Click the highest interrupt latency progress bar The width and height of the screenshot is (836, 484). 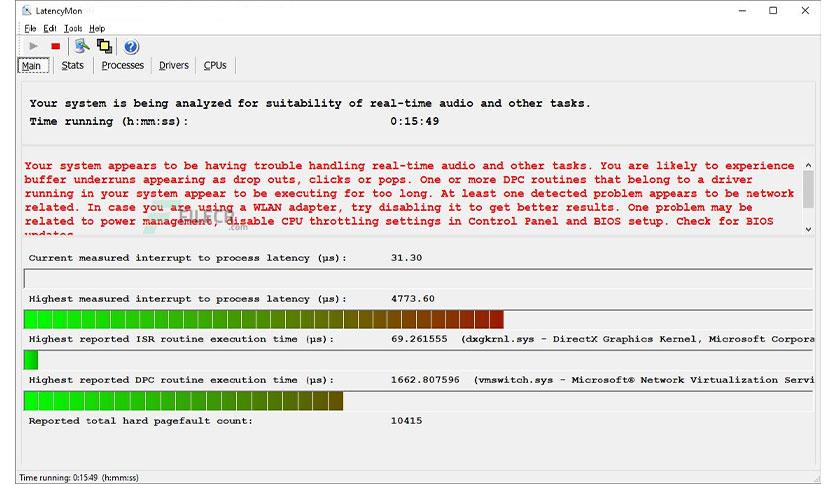[x=418, y=319]
